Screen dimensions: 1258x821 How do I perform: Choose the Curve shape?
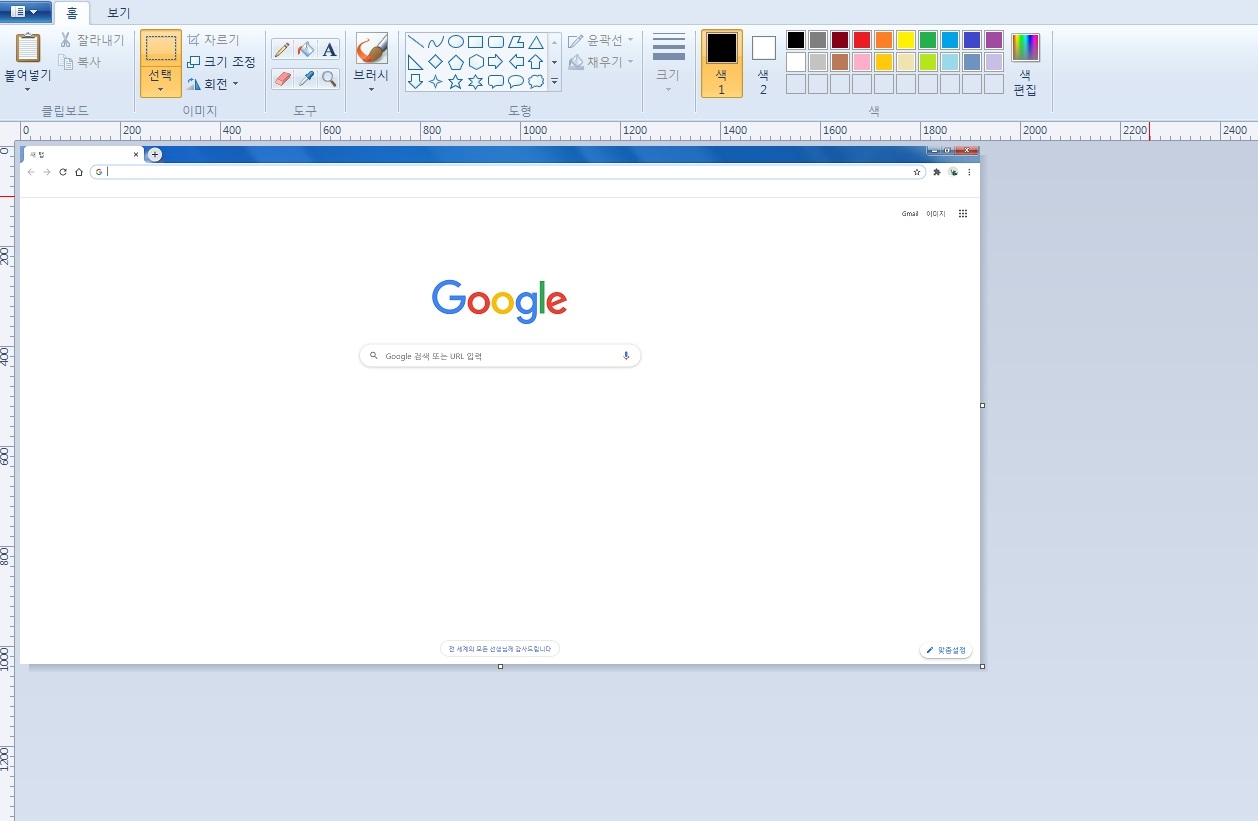coord(435,42)
